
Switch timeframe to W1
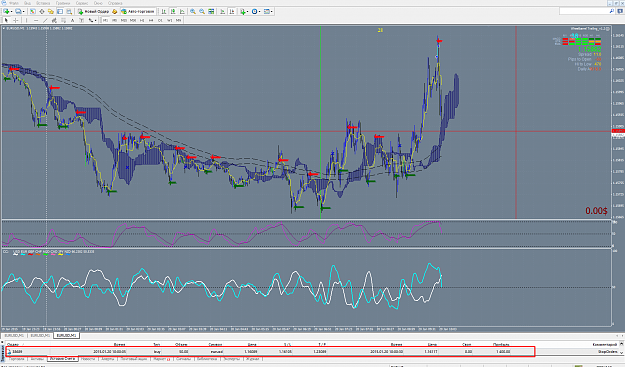pyautogui.click(x=169, y=20)
